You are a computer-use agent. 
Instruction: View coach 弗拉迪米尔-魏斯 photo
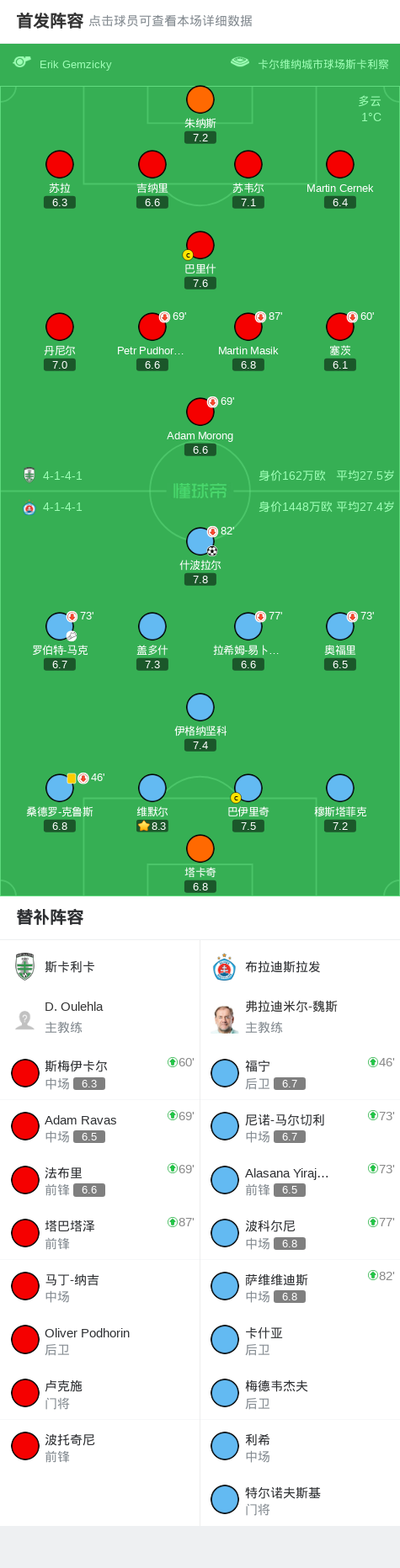(x=225, y=1018)
